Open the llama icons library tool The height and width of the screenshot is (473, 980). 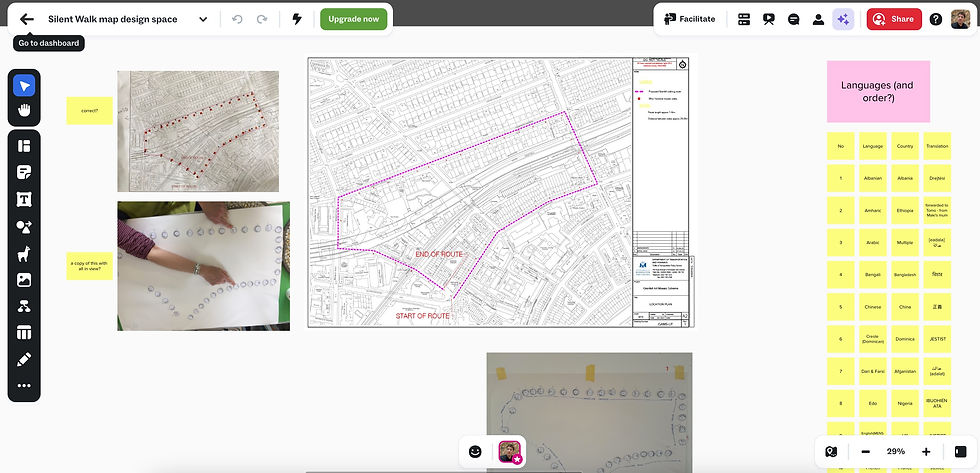click(x=24, y=253)
